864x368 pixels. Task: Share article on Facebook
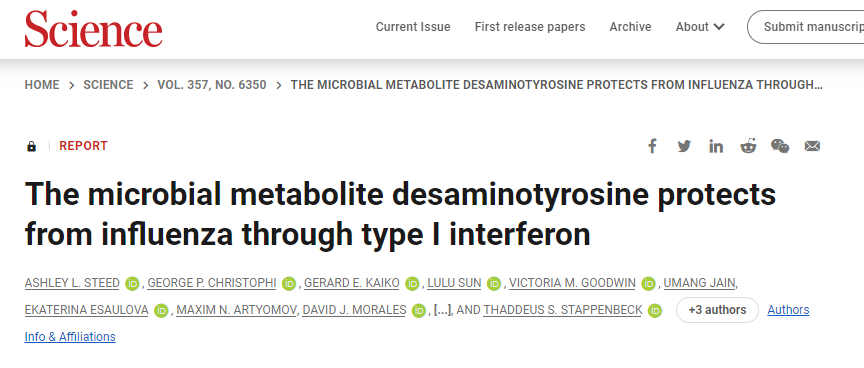click(x=652, y=146)
